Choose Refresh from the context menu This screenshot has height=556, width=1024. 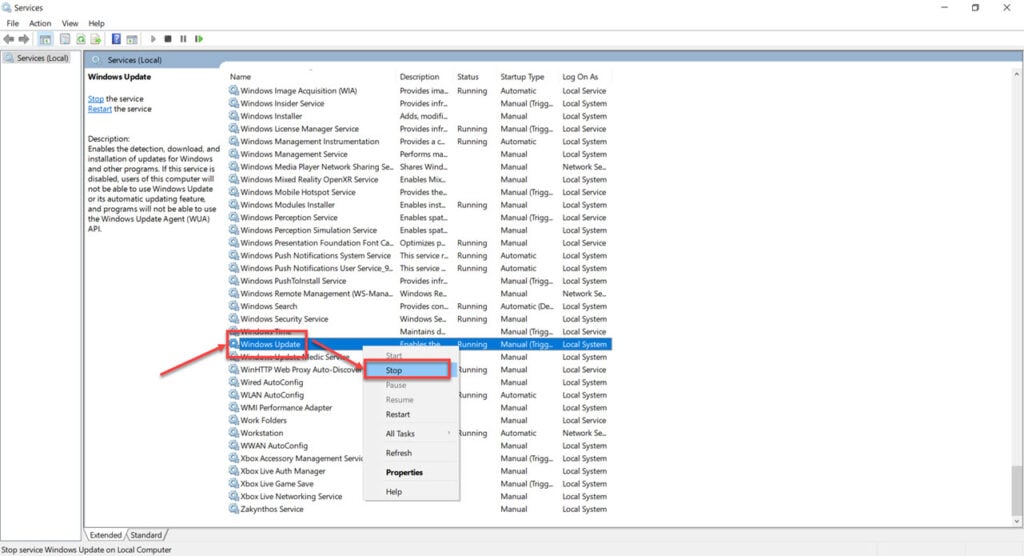click(411, 453)
